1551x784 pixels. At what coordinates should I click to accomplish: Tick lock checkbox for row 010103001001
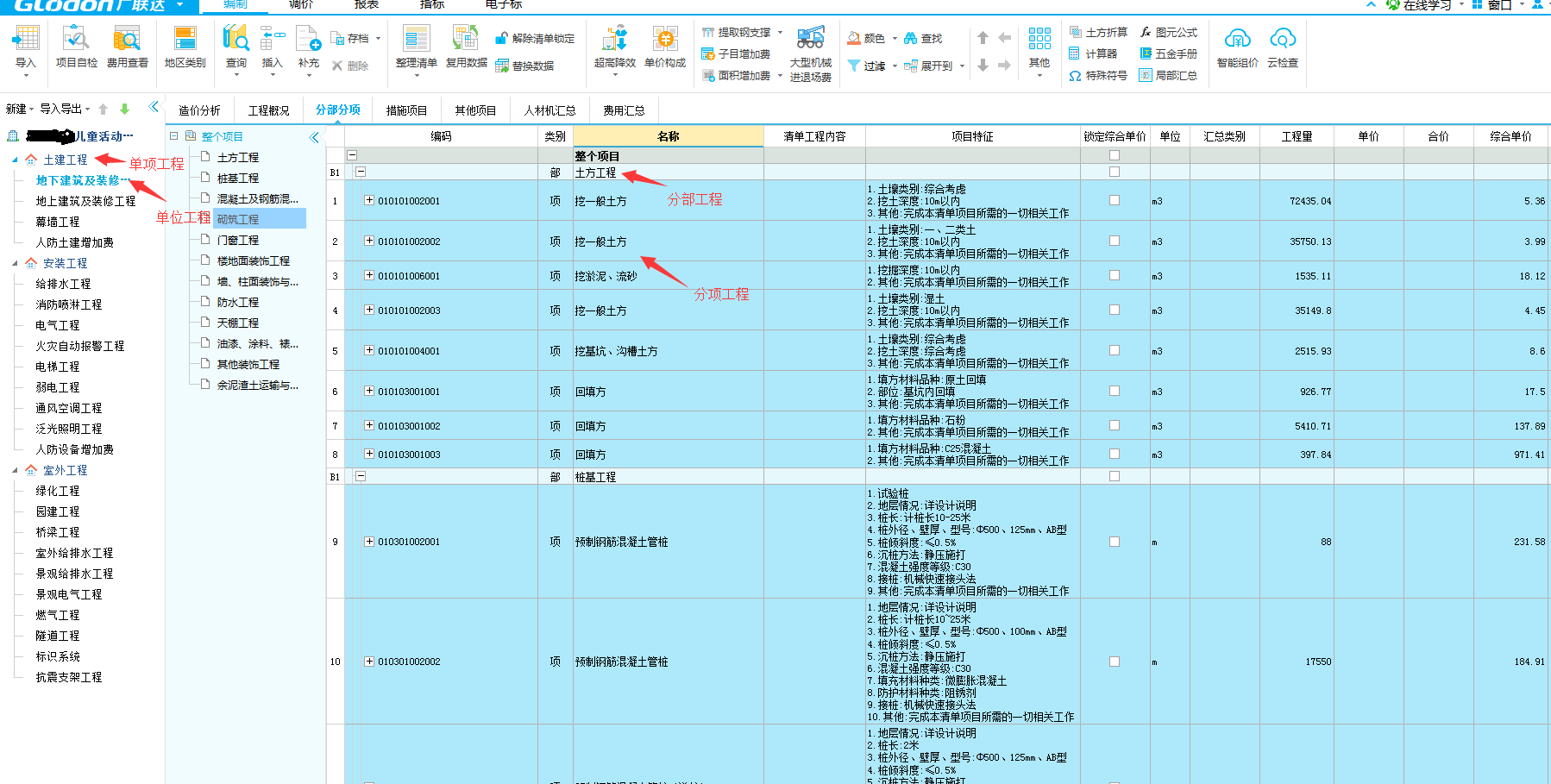(1114, 391)
